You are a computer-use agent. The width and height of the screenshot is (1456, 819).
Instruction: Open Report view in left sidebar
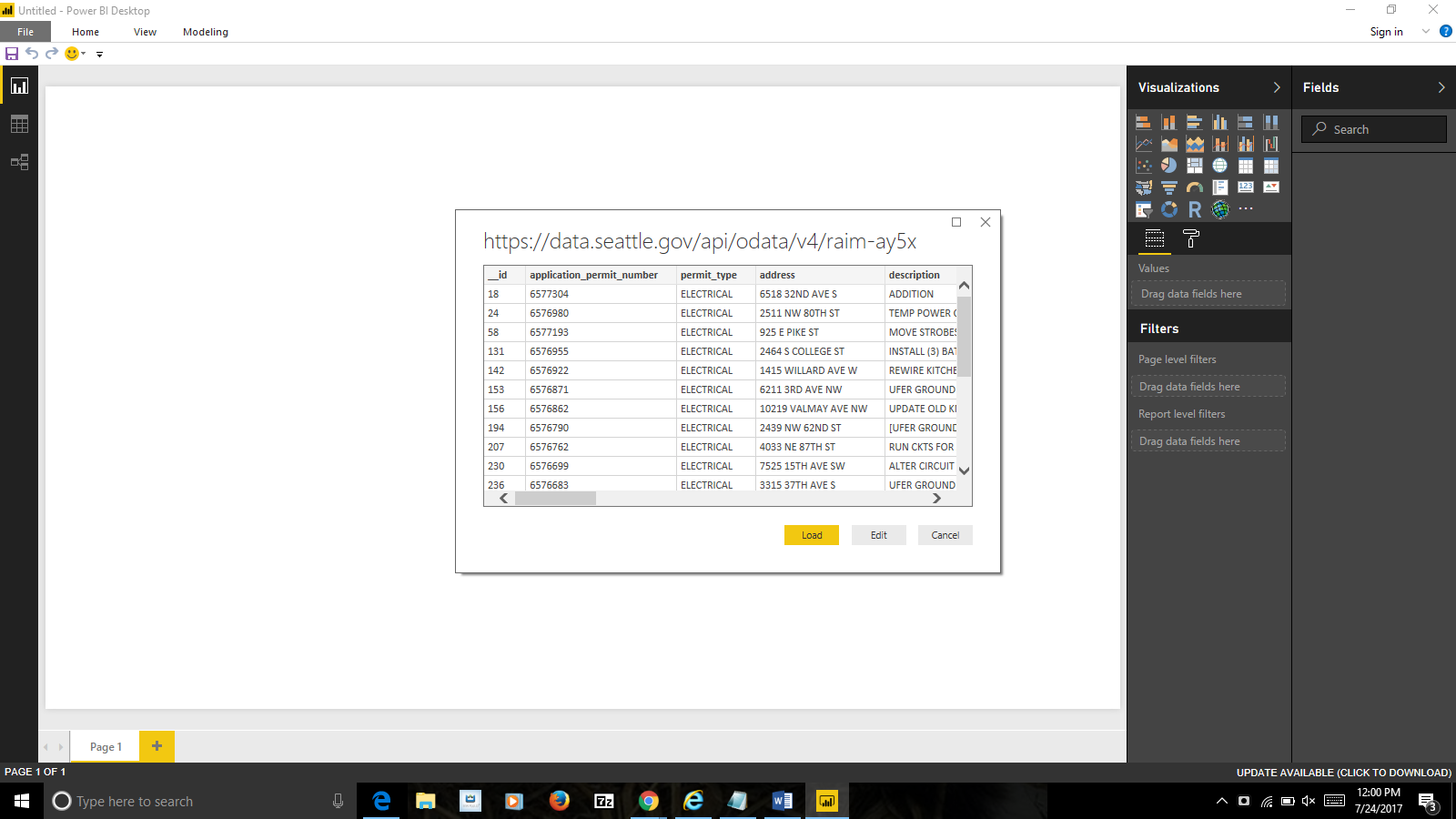19,86
